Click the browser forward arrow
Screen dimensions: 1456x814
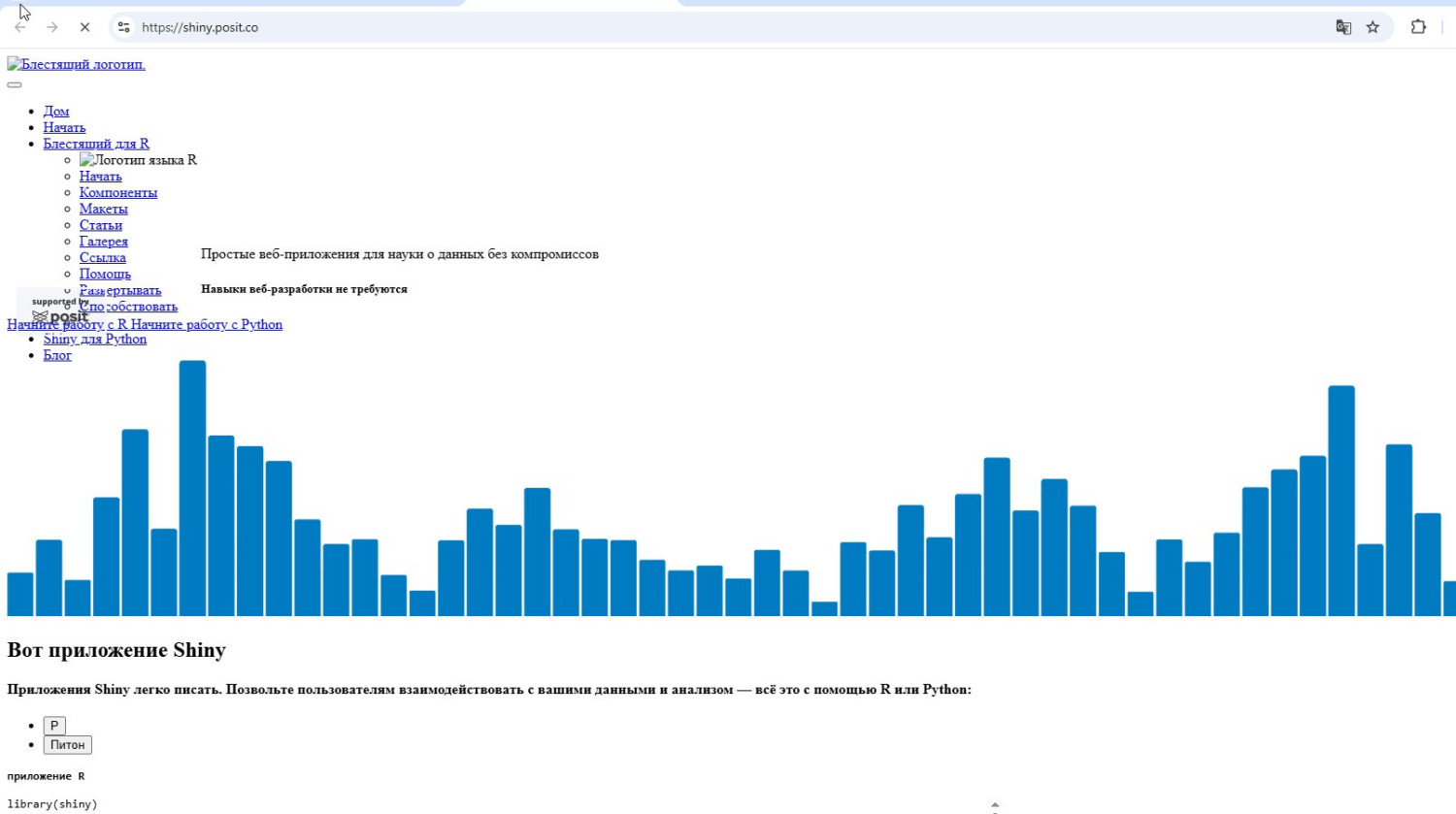point(52,27)
